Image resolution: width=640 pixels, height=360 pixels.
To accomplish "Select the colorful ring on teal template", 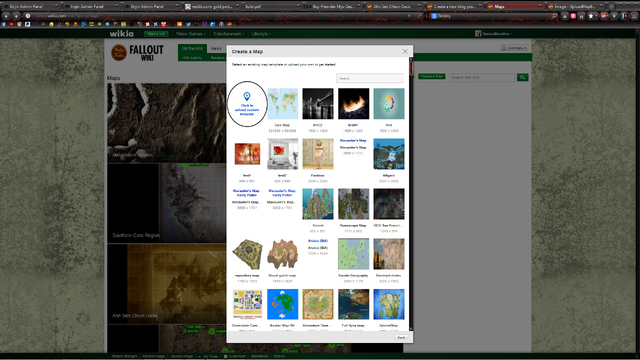I will 389,104.
